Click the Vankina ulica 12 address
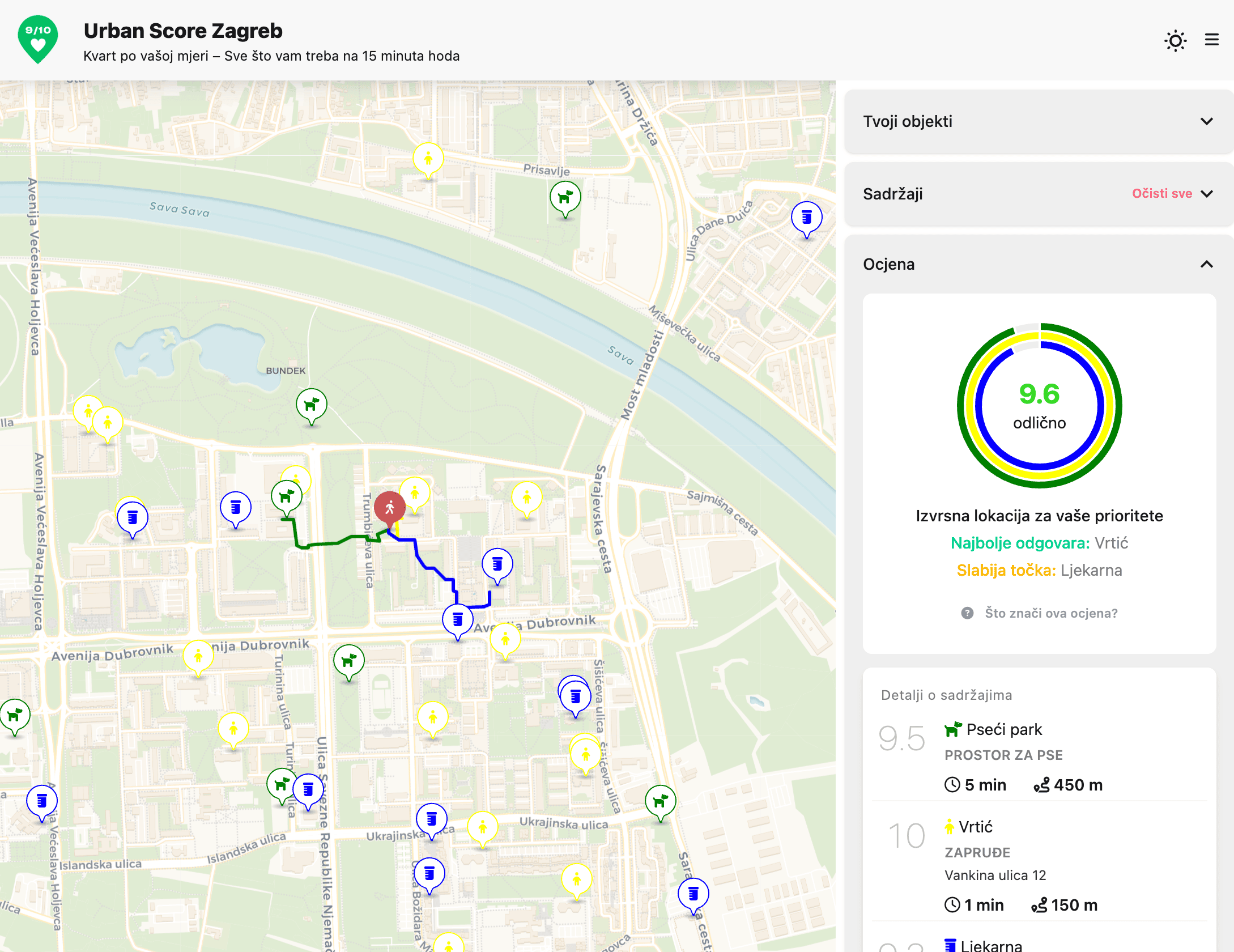This screenshot has width=1234, height=952. [x=995, y=875]
